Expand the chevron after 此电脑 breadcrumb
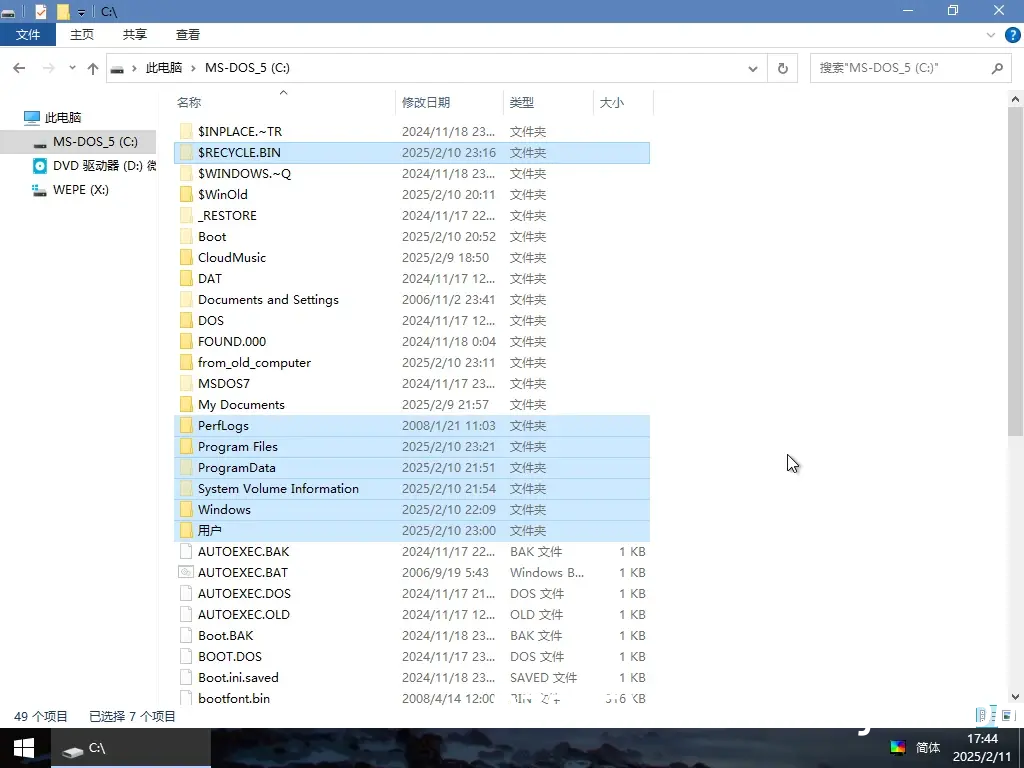 pyautogui.click(x=193, y=68)
